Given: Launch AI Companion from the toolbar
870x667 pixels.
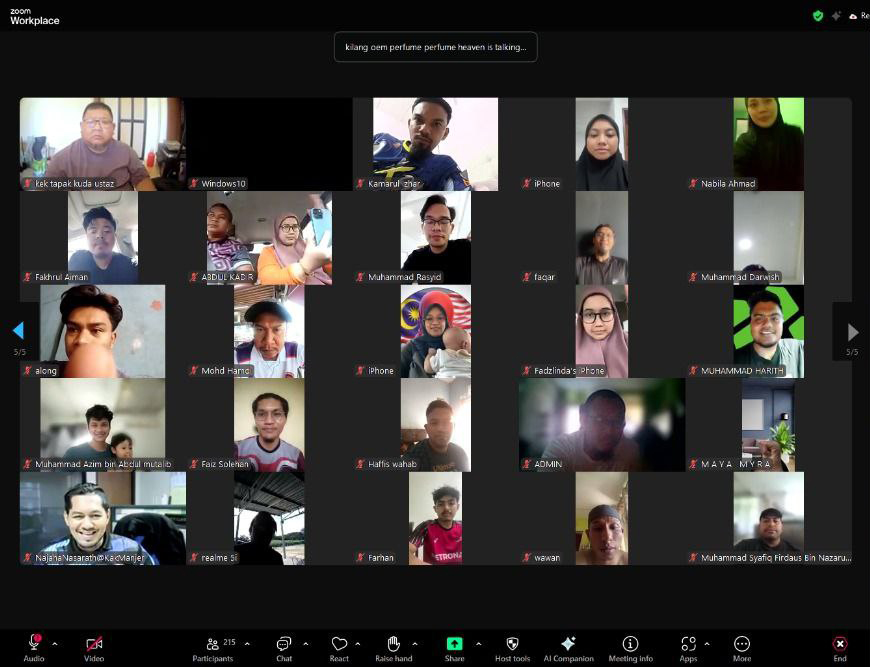Looking at the screenshot, I should click(x=568, y=645).
